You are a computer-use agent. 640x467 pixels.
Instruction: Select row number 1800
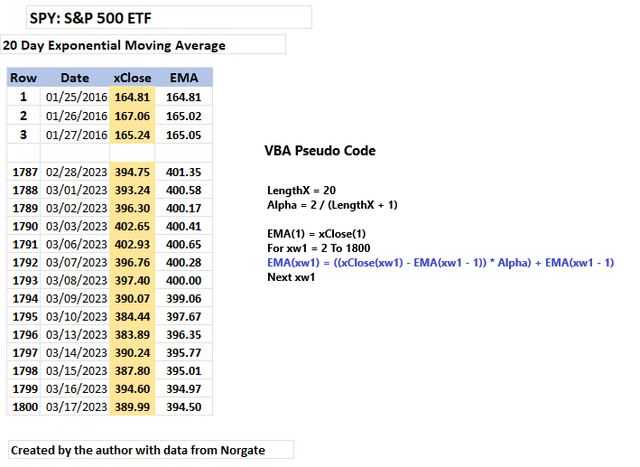24,407
